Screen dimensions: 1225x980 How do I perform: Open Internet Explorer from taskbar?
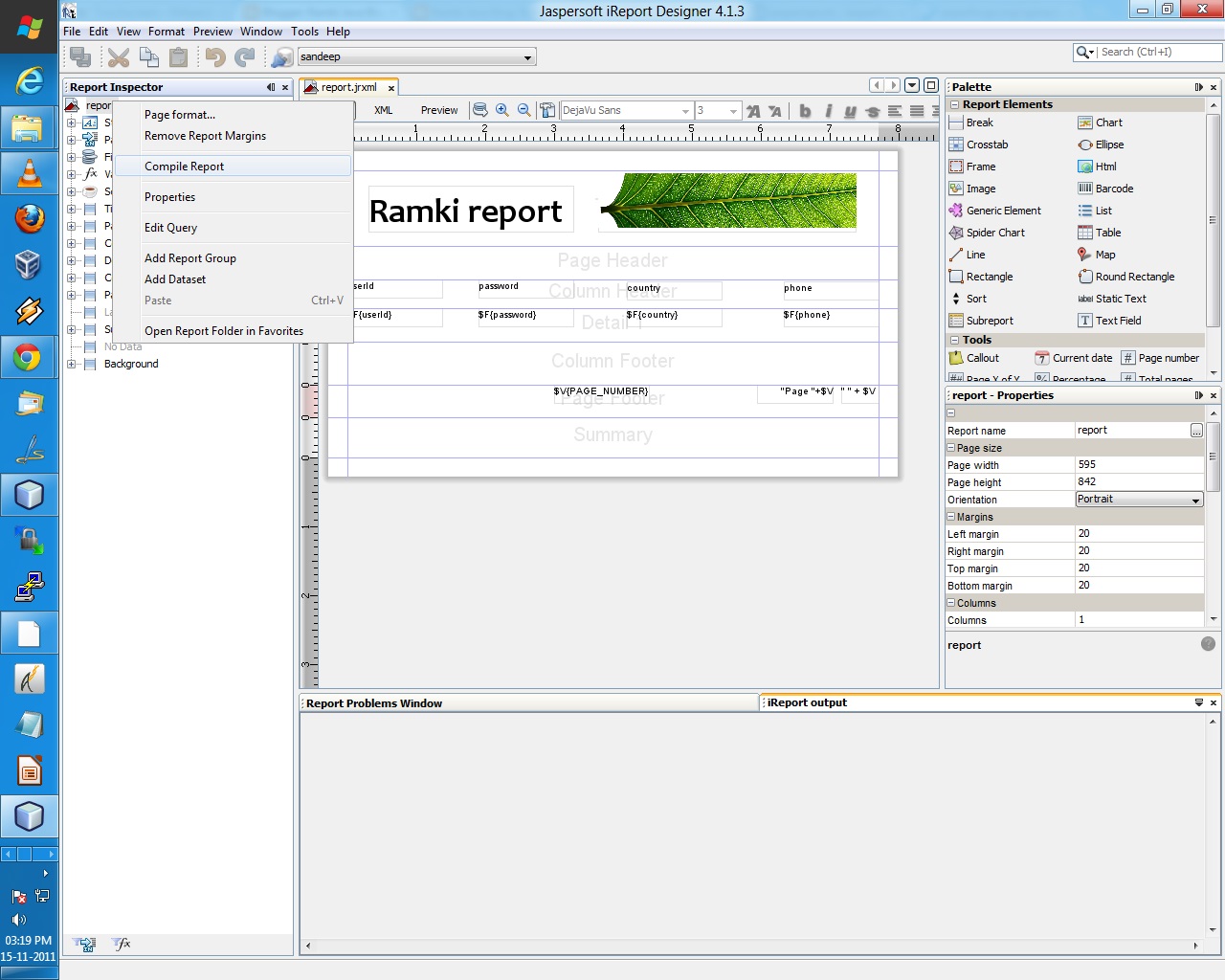(x=29, y=81)
